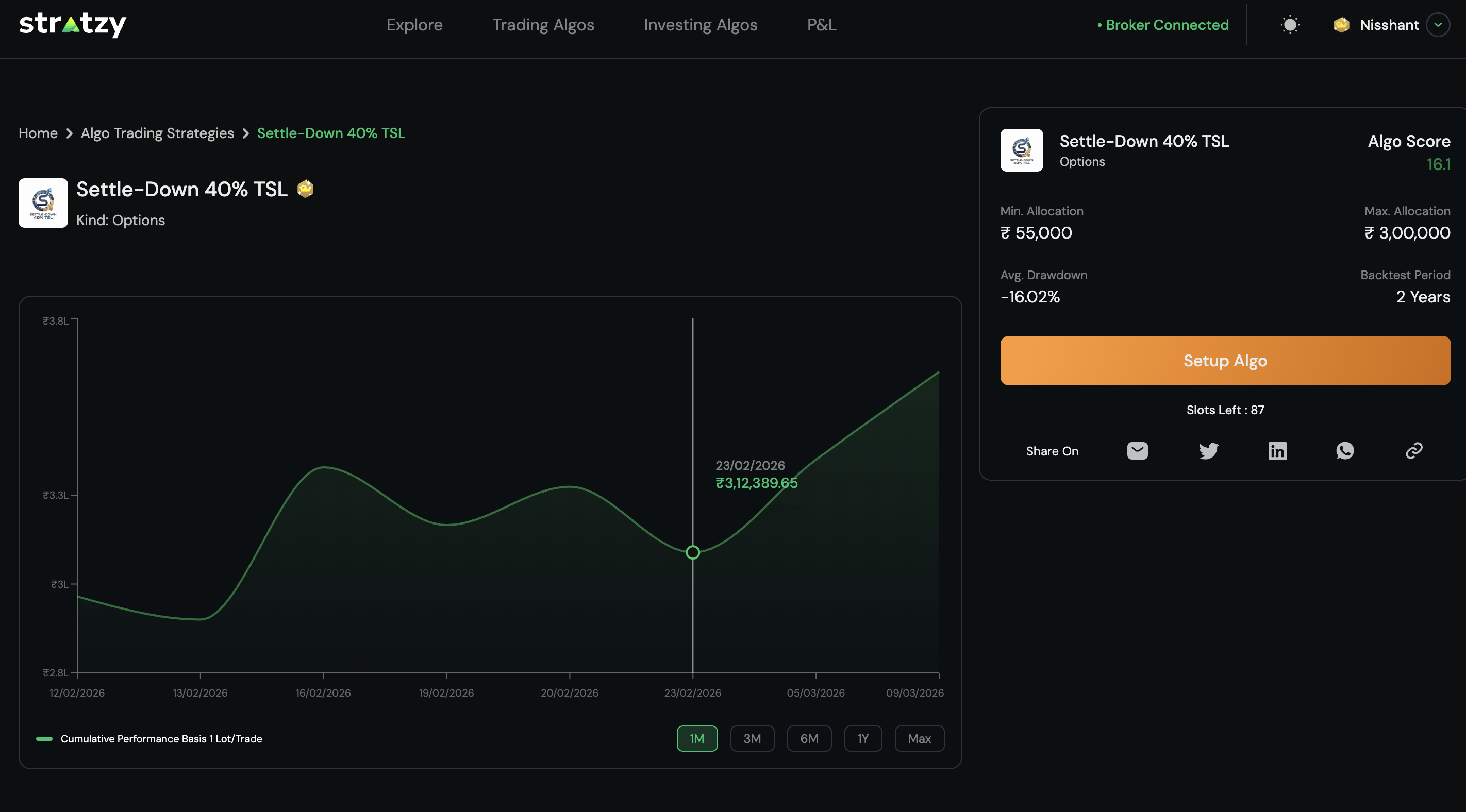
Task: Click the Settle-Down 40% TSL strategy logo
Action: (43, 202)
